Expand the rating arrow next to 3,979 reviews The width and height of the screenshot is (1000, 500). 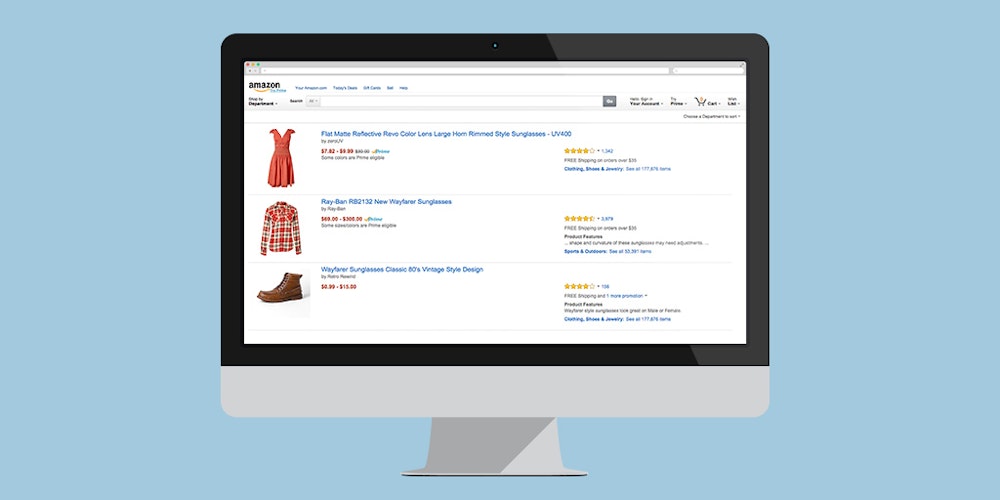pyautogui.click(x=598, y=219)
